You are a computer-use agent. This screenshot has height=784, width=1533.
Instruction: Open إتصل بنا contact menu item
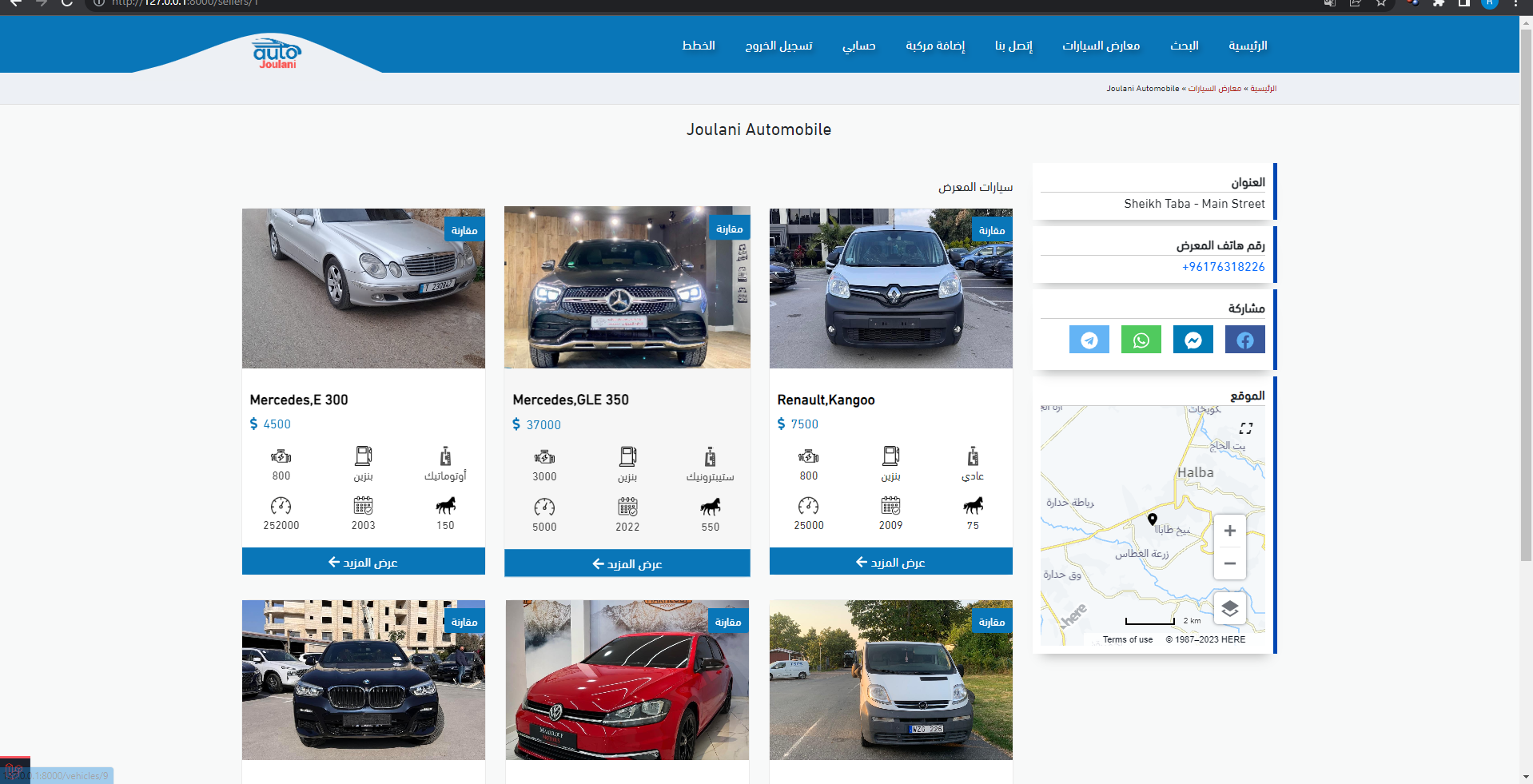[x=1013, y=46]
